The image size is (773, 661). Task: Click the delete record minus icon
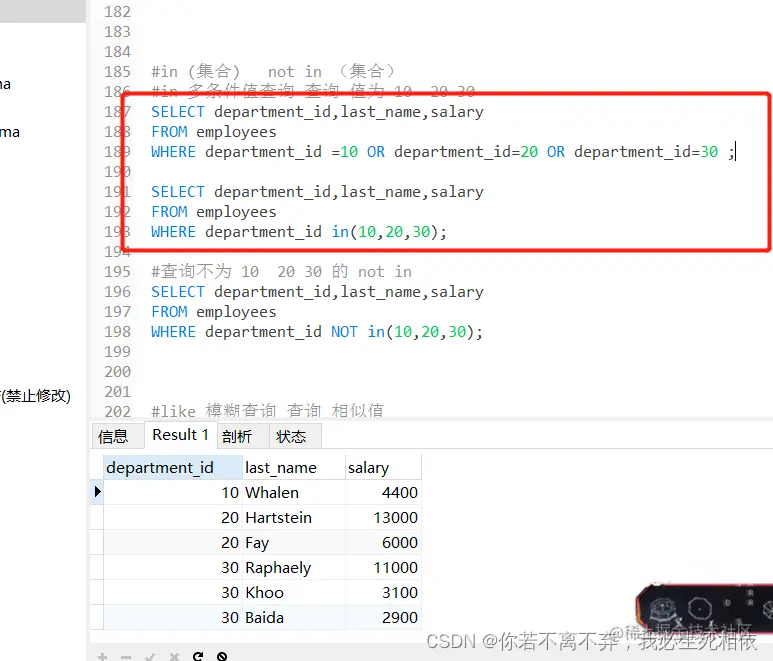pyautogui.click(x=126, y=657)
